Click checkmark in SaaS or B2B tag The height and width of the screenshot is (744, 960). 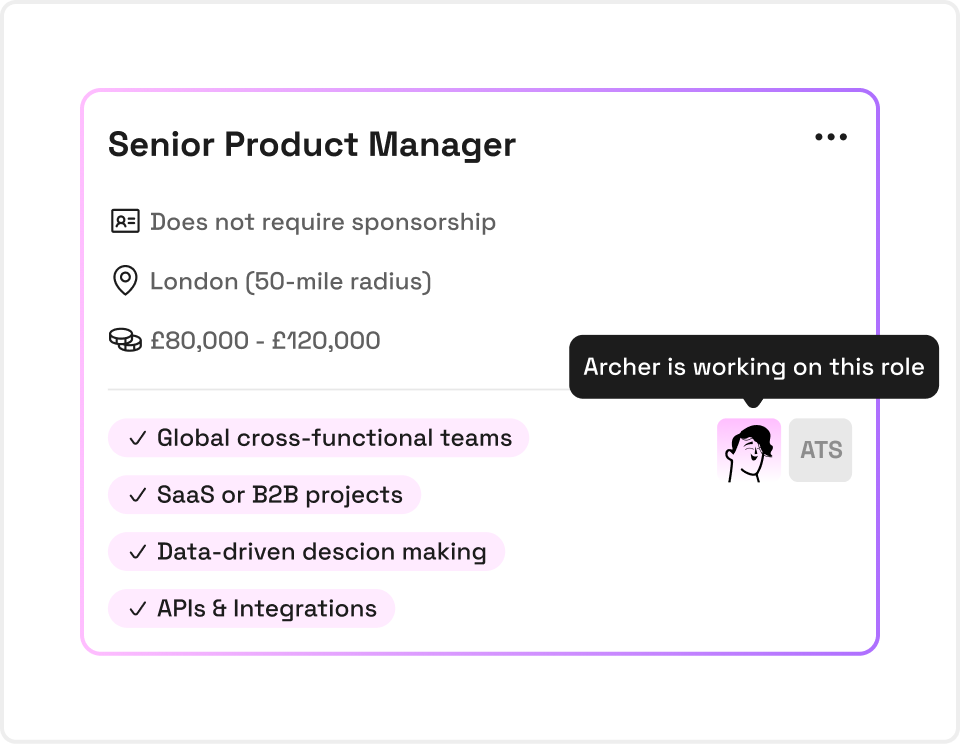coord(138,495)
